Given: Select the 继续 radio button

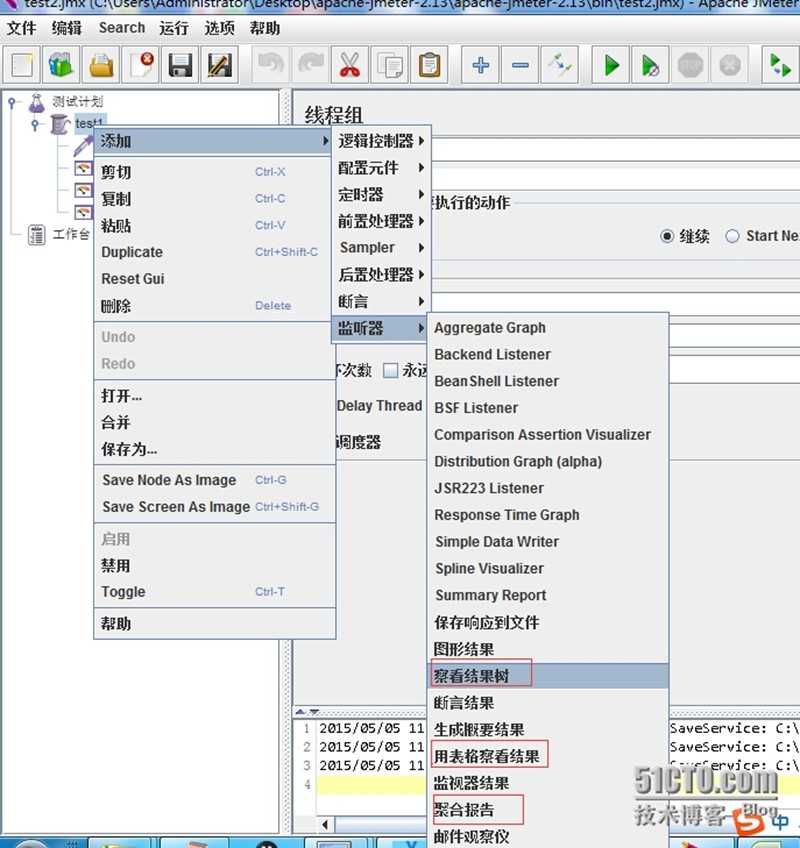Looking at the screenshot, I should pyautogui.click(x=667, y=236).
